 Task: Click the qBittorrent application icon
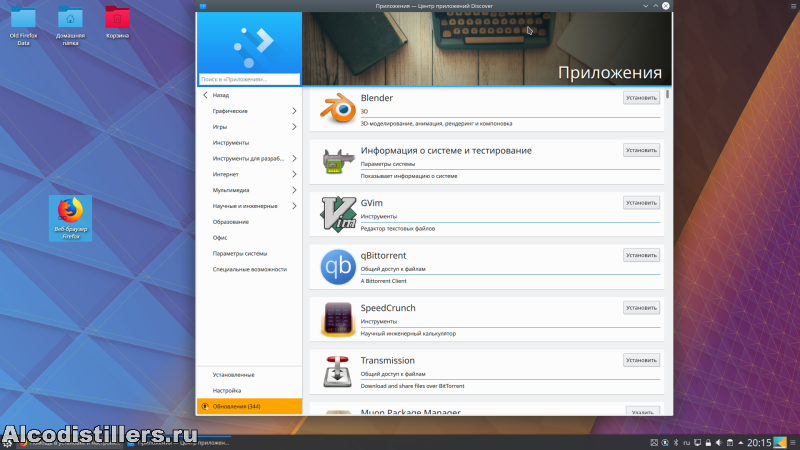point(338,267)
